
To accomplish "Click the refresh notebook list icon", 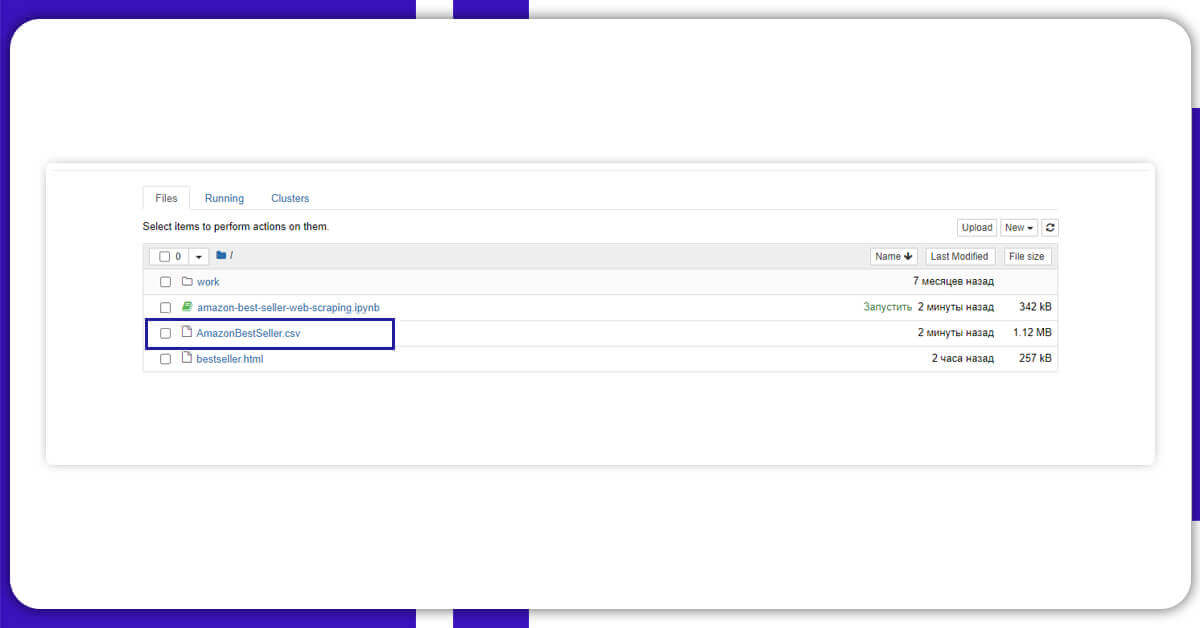I will click(x=1050, y=227).
